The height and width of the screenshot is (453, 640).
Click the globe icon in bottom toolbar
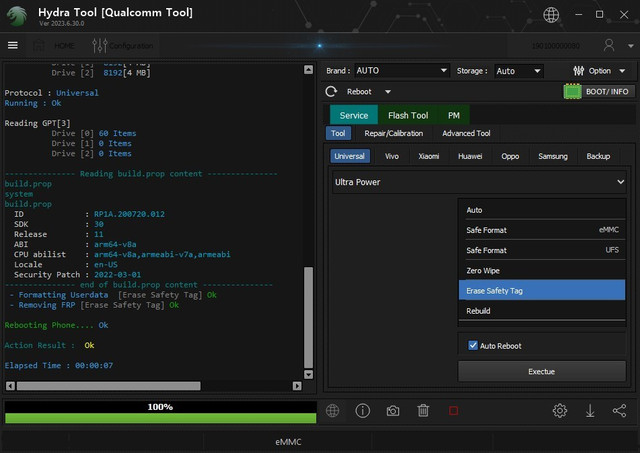point(333,411)
